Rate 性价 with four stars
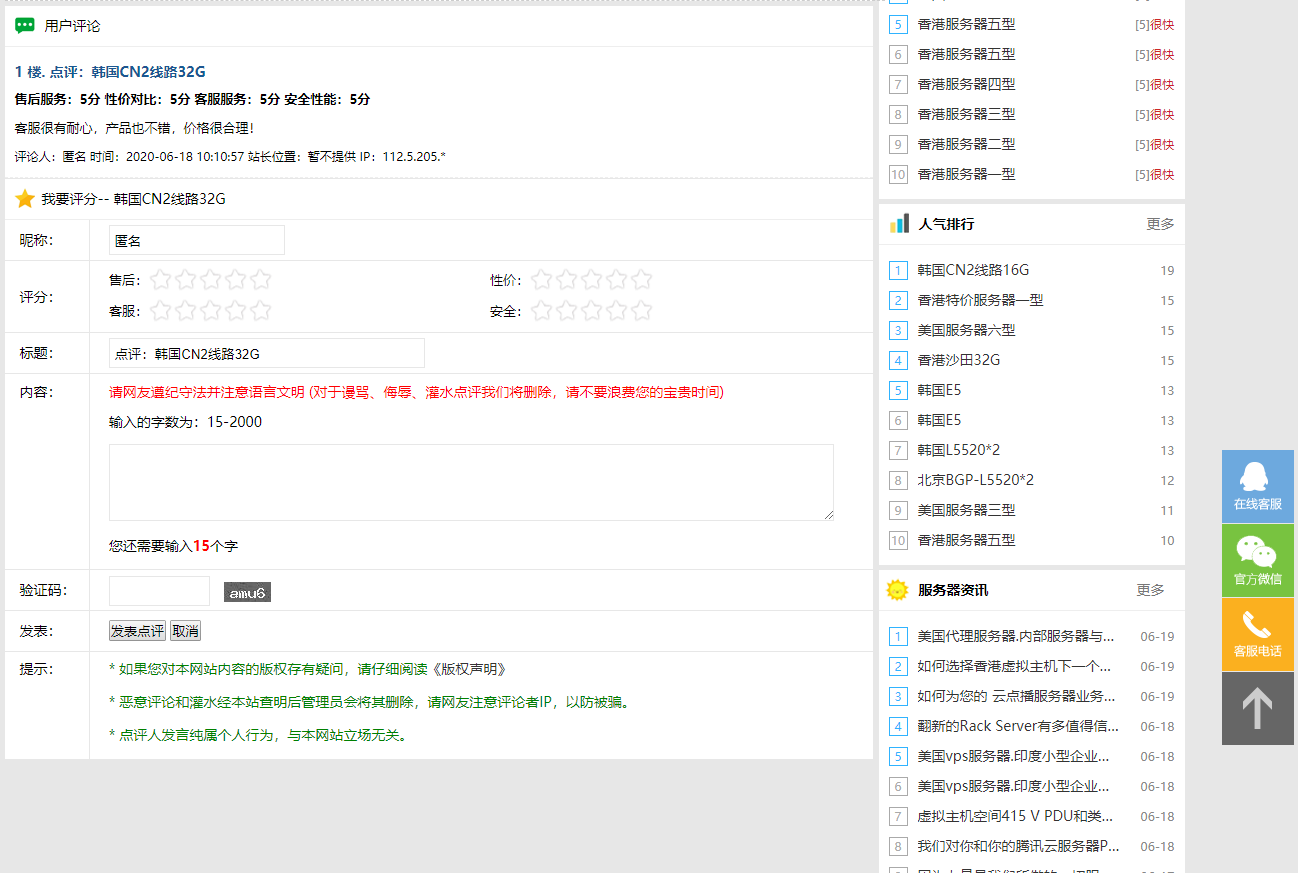The image size is (1298, 873). click(616, 280)
